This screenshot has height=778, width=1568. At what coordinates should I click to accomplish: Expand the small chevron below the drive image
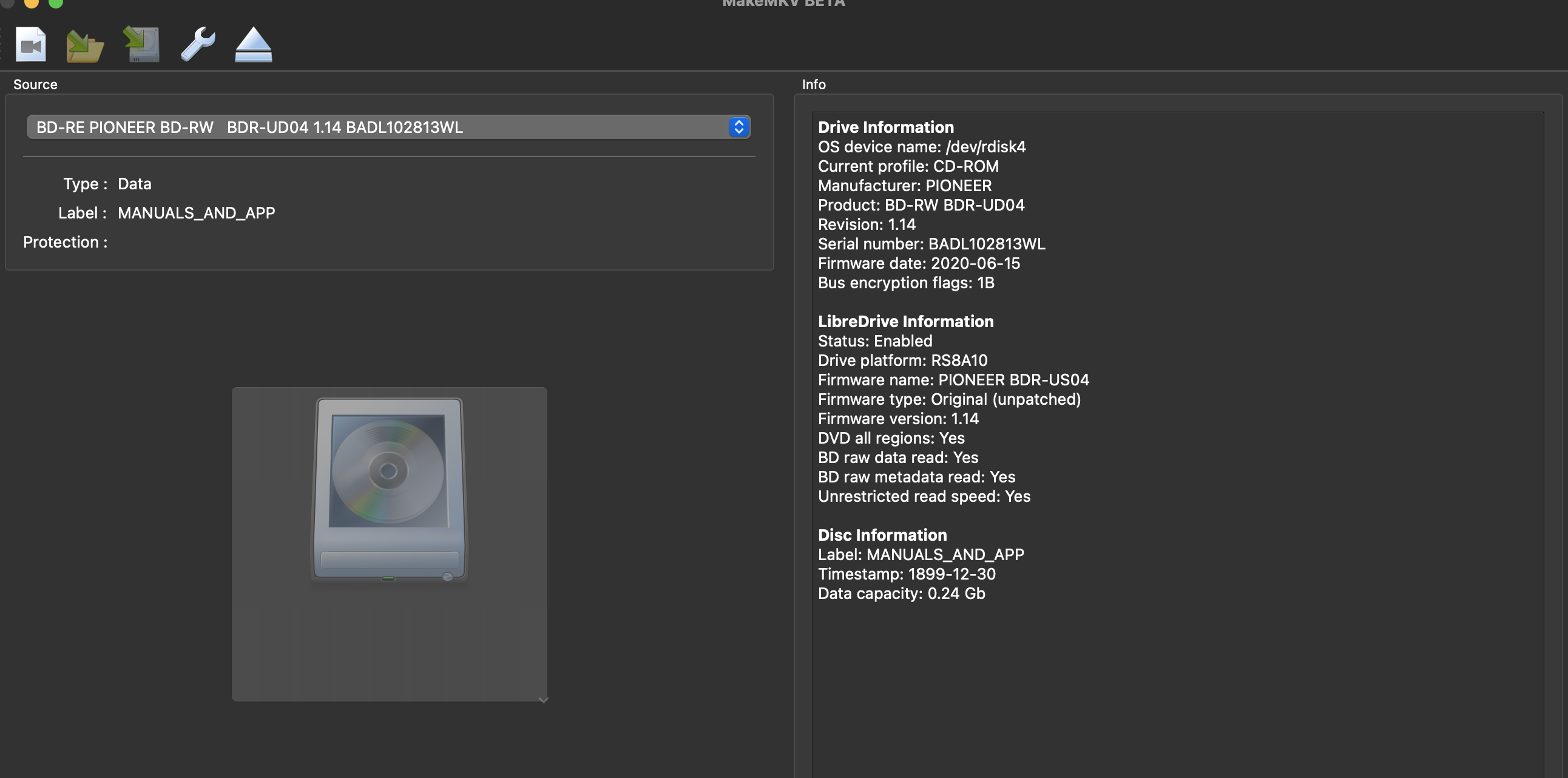click(544, 700)
